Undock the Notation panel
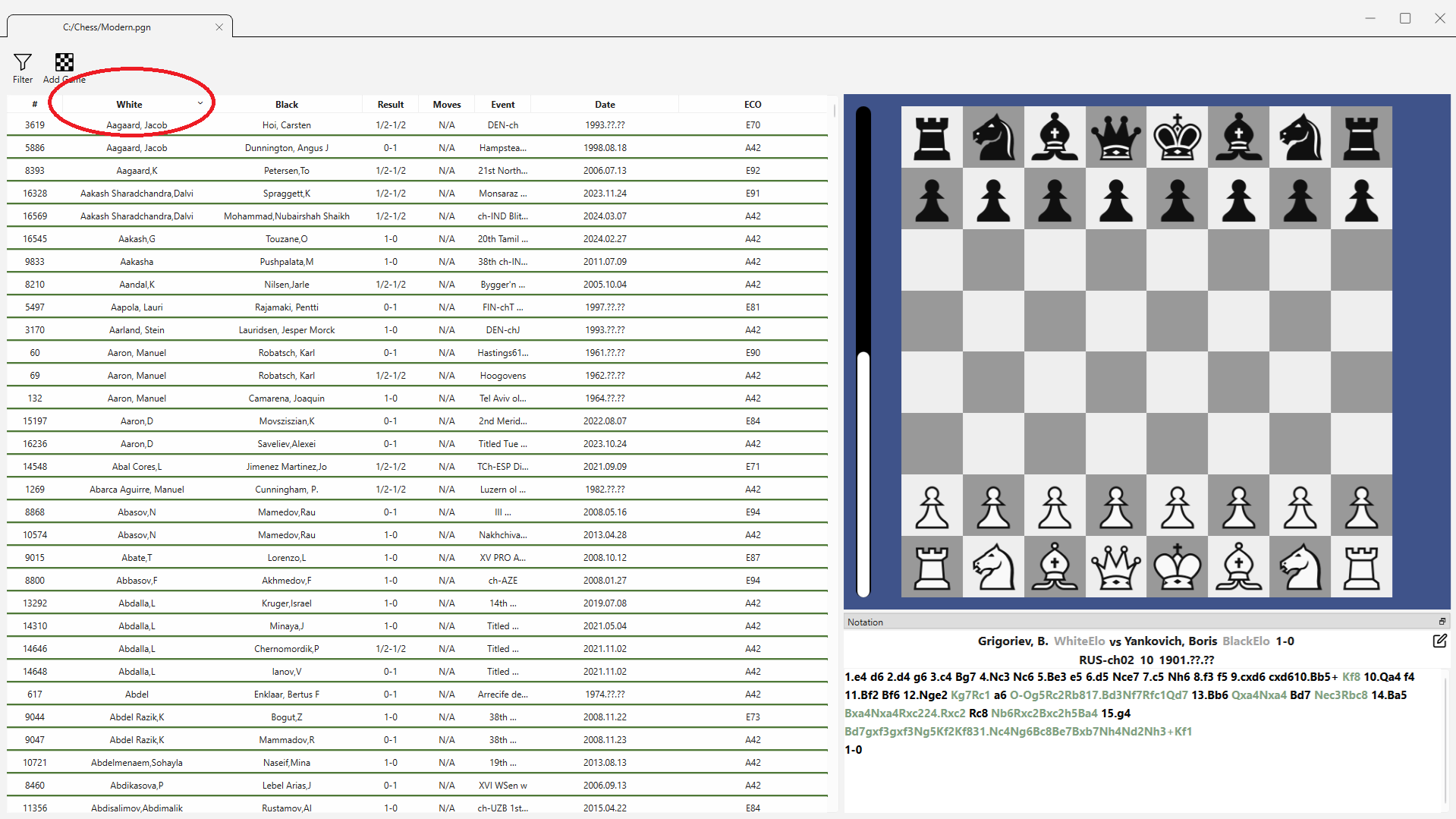The image size is (1456, 819). (1442, 622)
